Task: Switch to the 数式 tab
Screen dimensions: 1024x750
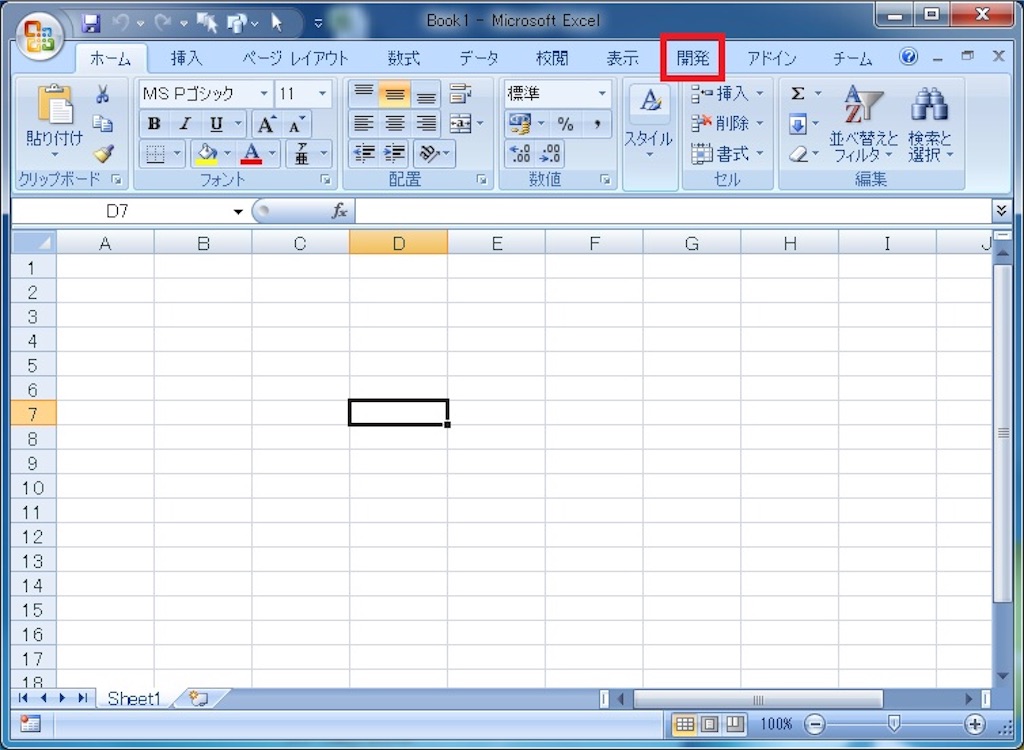Action: click(x=403, y=59)
